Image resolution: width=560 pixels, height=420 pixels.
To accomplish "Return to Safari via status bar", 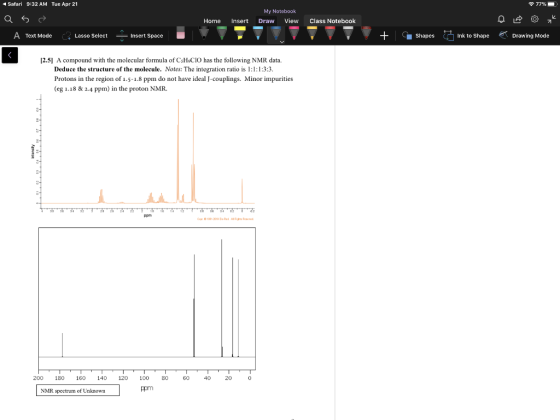I will click(x=12, y=4).
